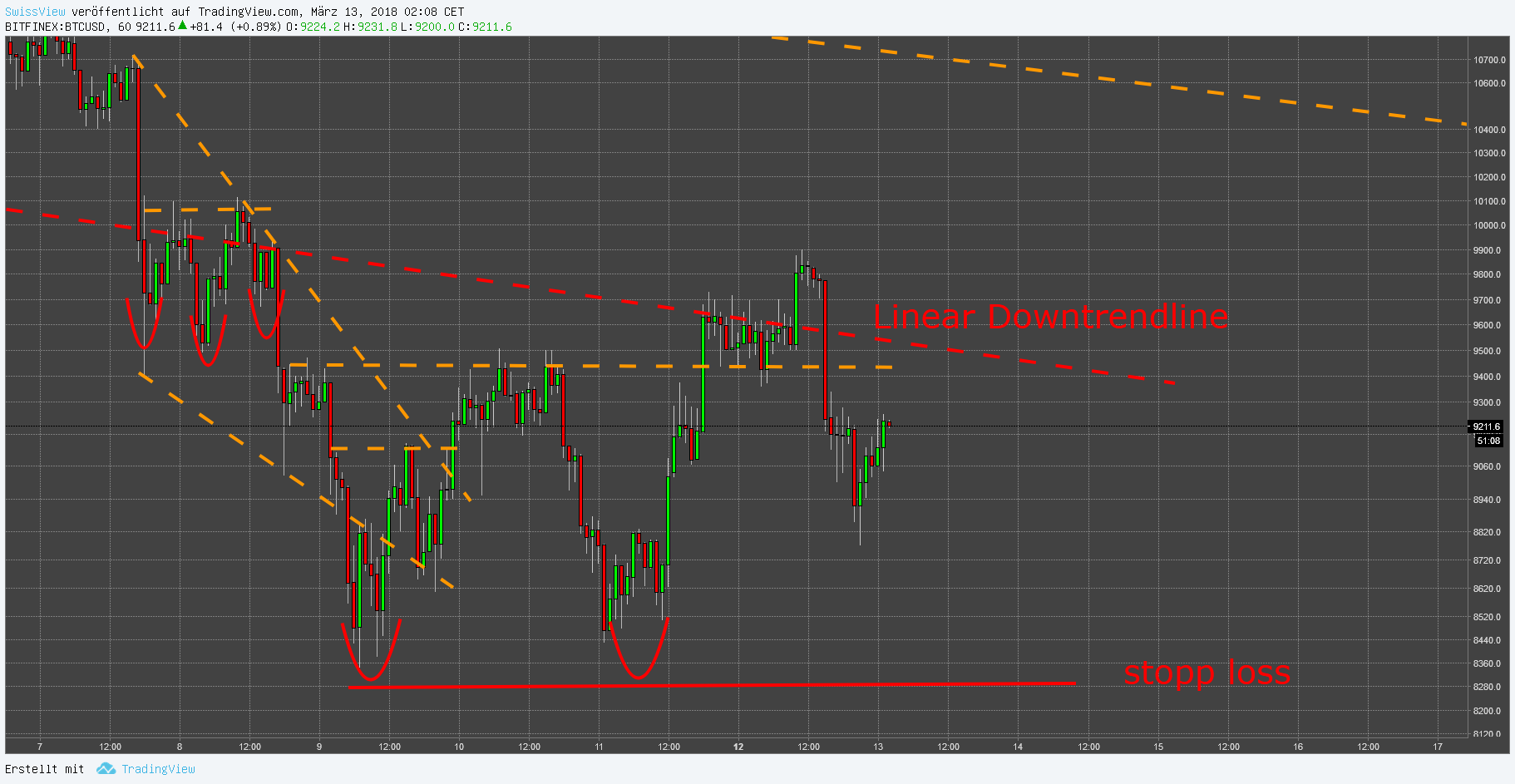Screen dimensions: 1515x784
Task: Click date label 16 on time axis
Action: [x=1298, y=747]
